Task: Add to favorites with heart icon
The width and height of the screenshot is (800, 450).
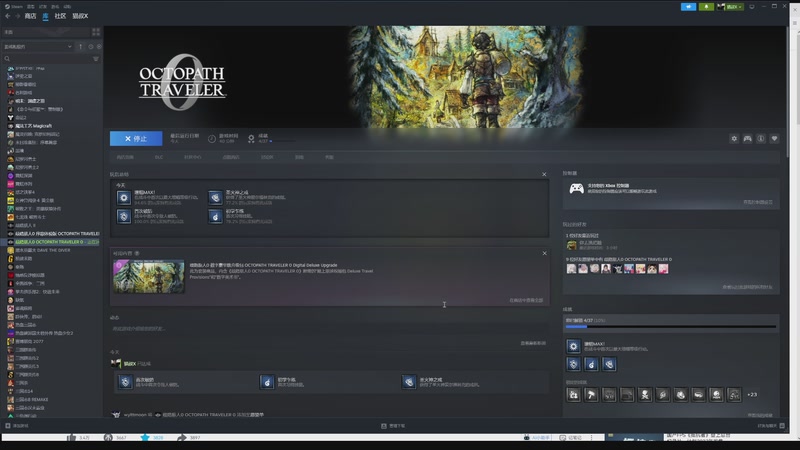Action: 774,138
